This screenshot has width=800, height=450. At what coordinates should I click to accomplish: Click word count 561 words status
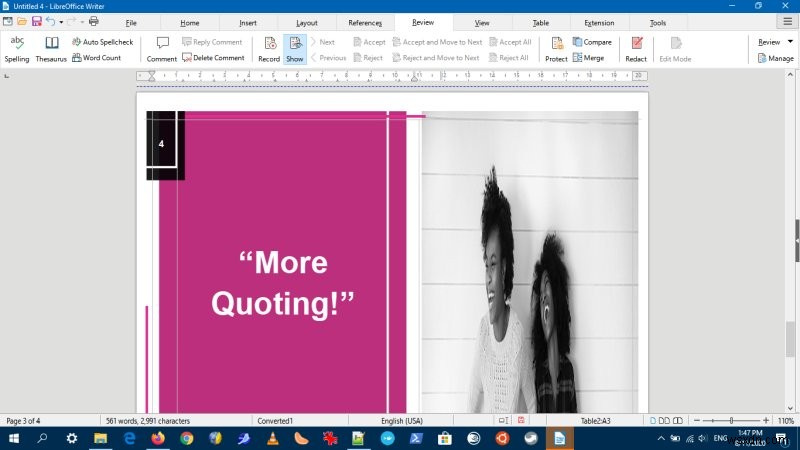[148, 421]
